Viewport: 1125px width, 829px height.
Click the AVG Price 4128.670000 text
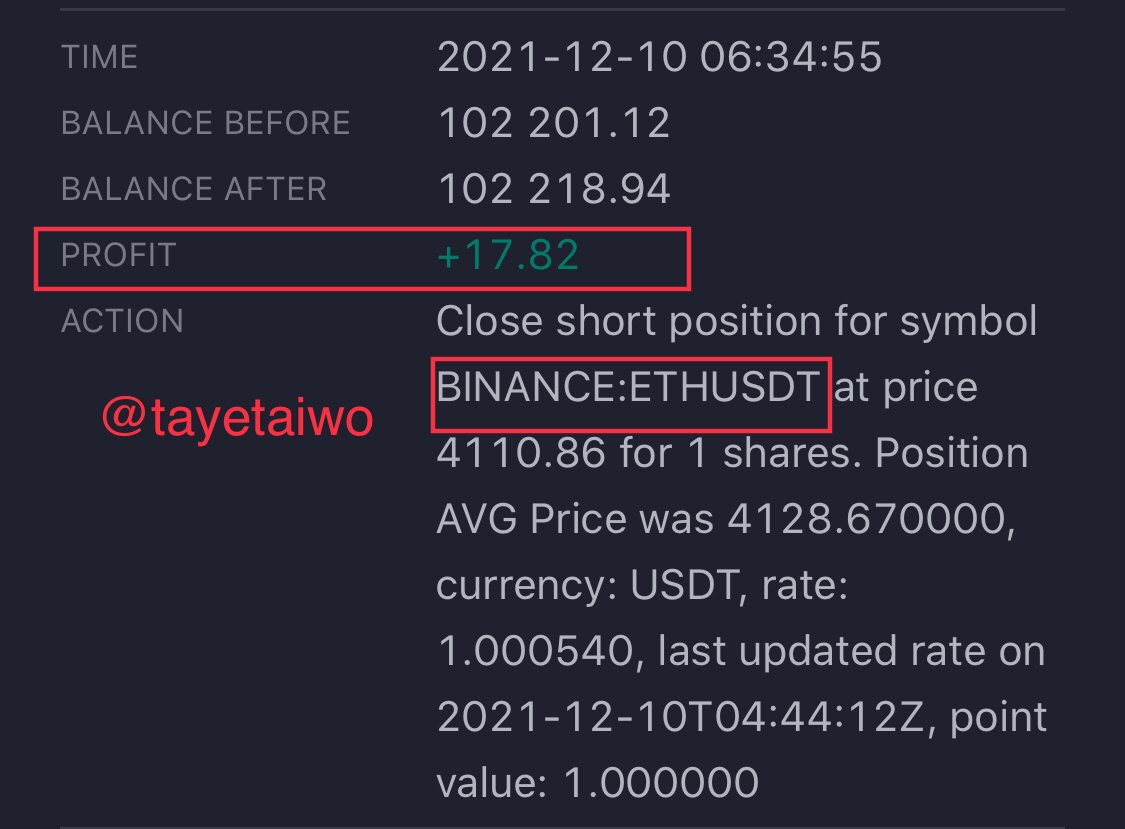(x=726, y=518)
